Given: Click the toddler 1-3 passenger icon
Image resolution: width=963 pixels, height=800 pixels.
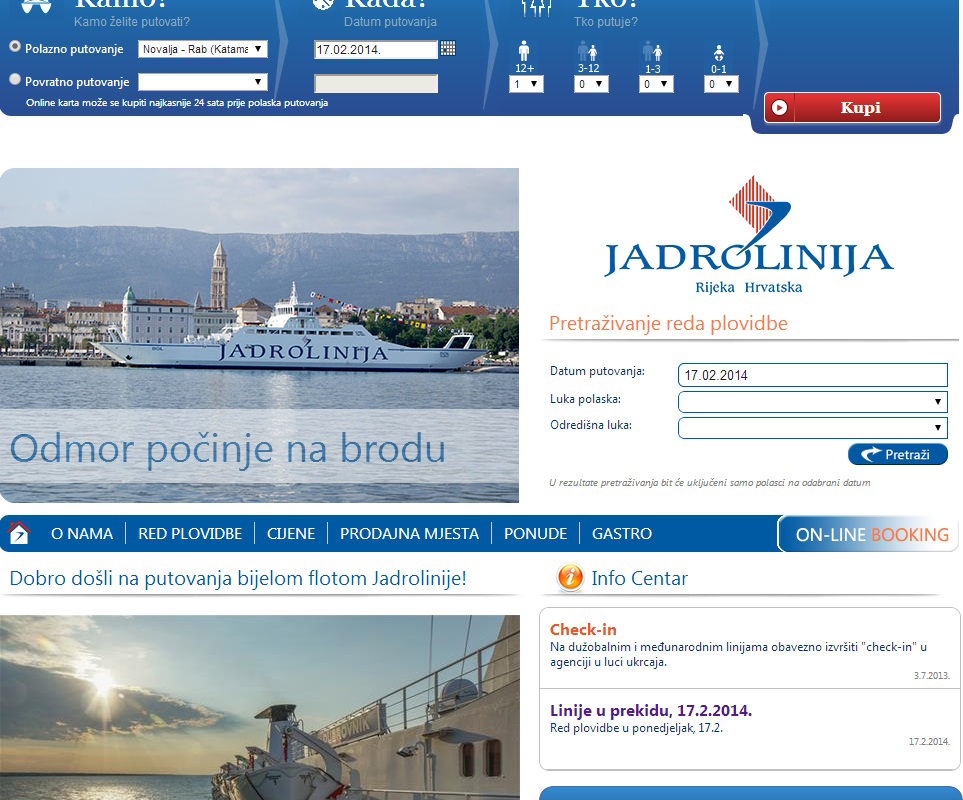Looking at the screenshot, I should coord(652,51).
